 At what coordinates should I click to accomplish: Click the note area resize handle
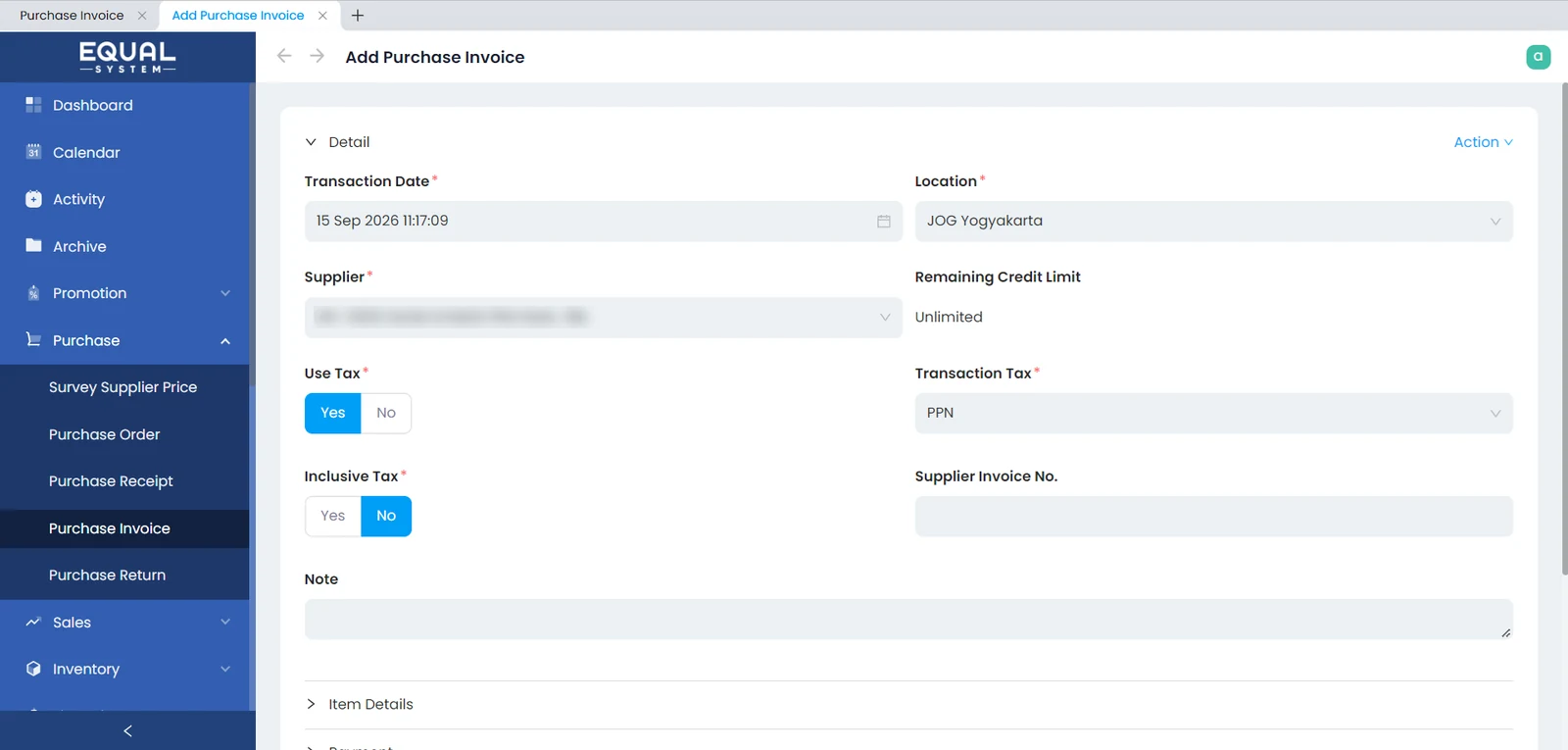click(x=1505, y=632)
